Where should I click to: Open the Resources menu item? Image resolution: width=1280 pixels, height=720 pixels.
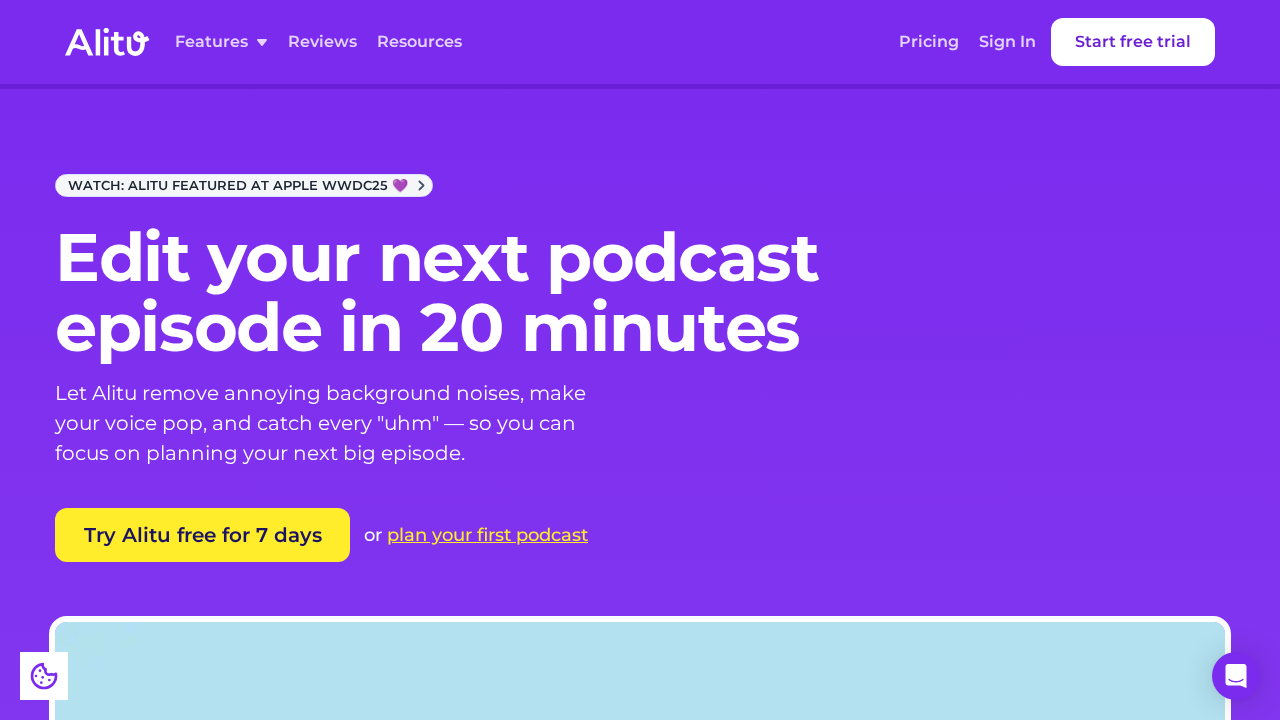click(x=419, y=42)
